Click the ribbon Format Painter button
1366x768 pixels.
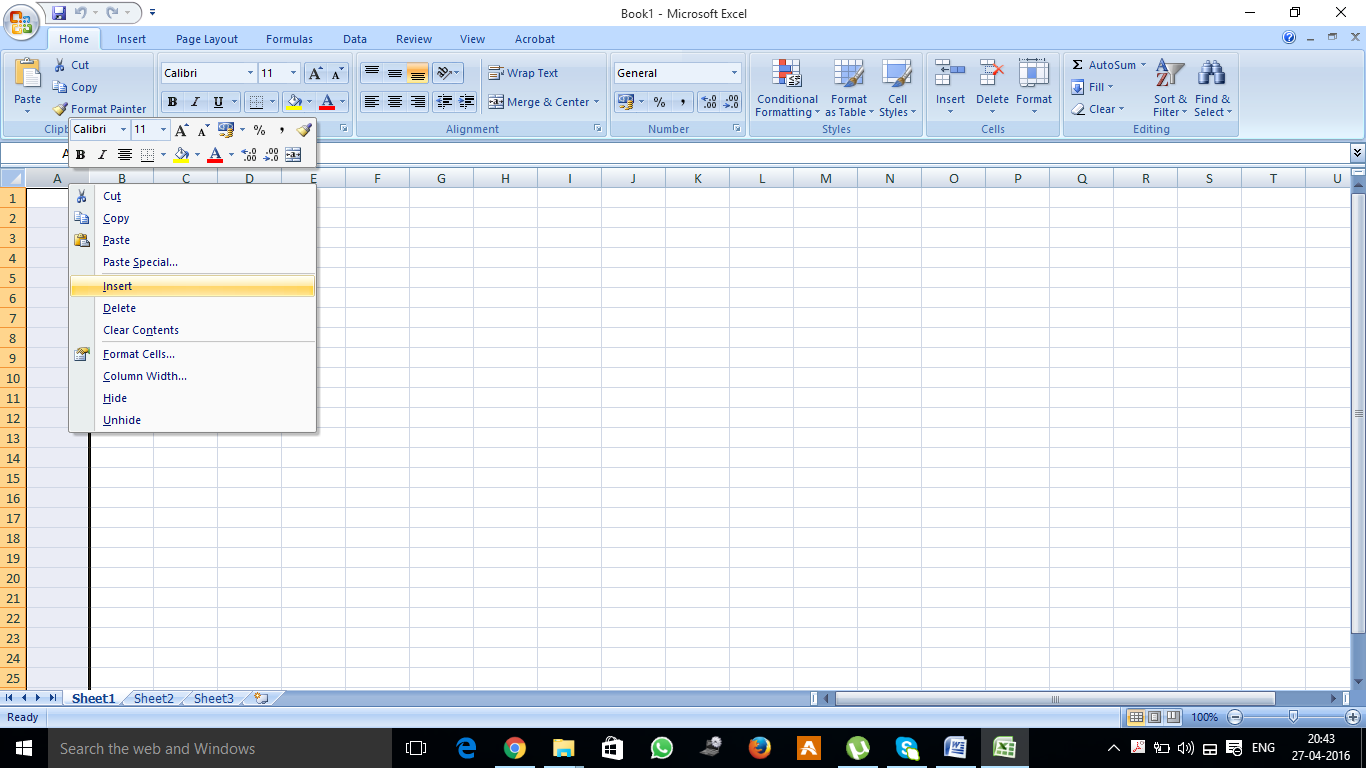pyautogui.click(x=100, y=109)
